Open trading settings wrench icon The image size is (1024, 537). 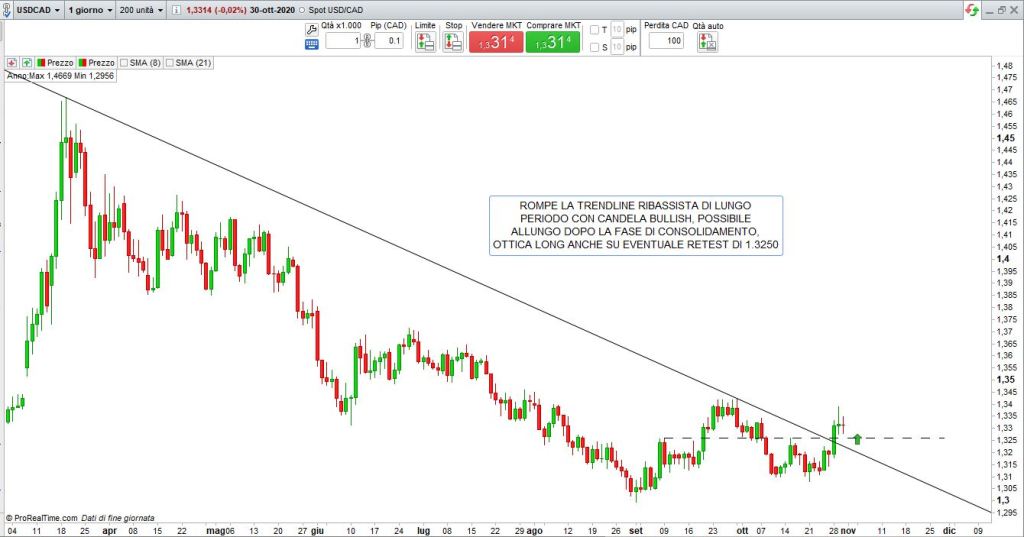click(312, 29)
